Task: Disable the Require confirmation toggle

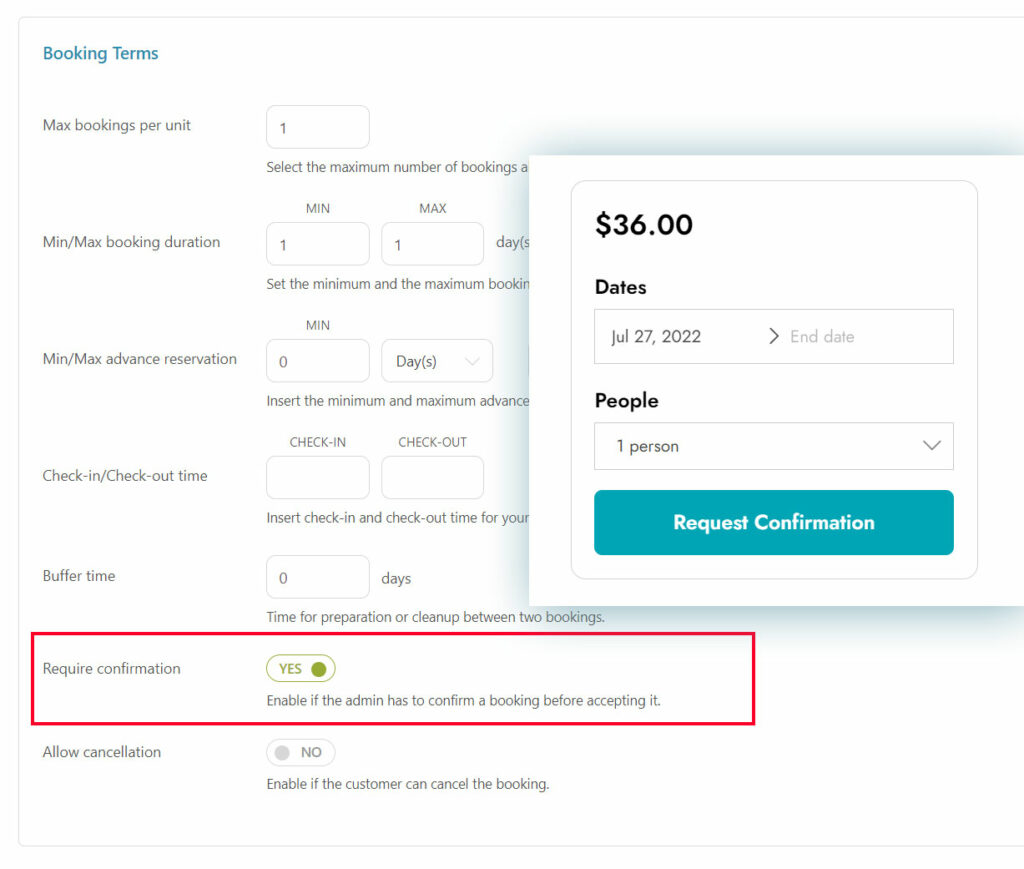Action: click(301, 669)
